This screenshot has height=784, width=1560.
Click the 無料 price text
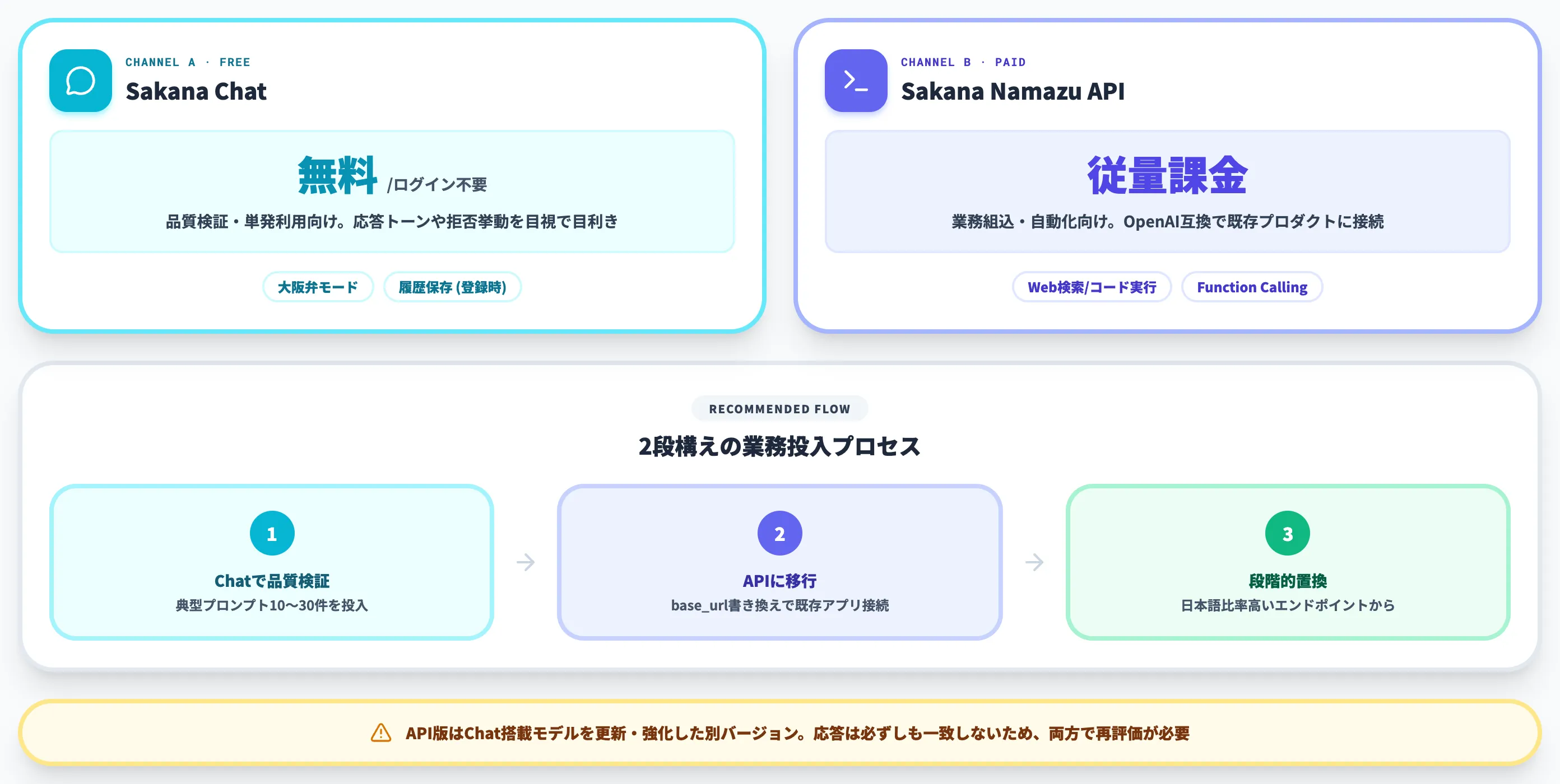338,175
